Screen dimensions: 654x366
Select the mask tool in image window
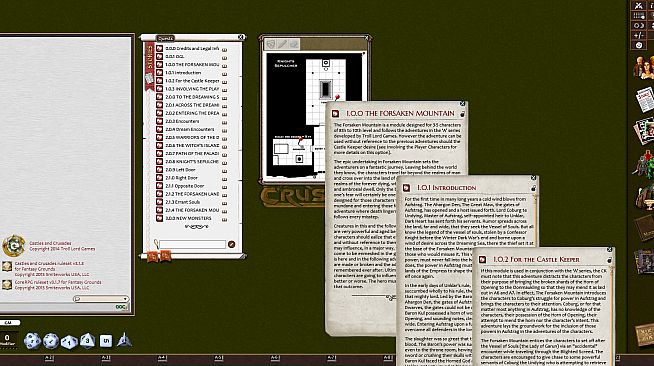click(270, 44)
